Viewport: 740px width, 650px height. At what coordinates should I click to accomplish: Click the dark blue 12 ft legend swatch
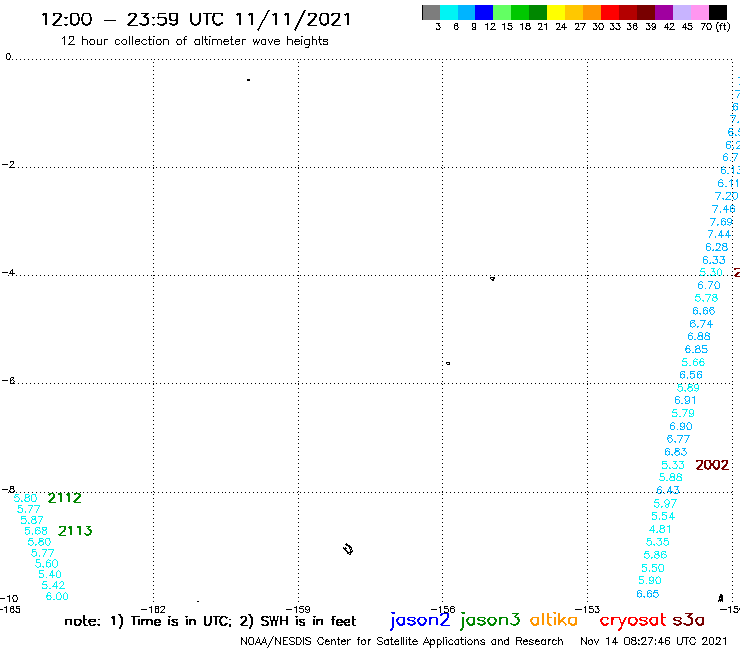pos(485,12)
